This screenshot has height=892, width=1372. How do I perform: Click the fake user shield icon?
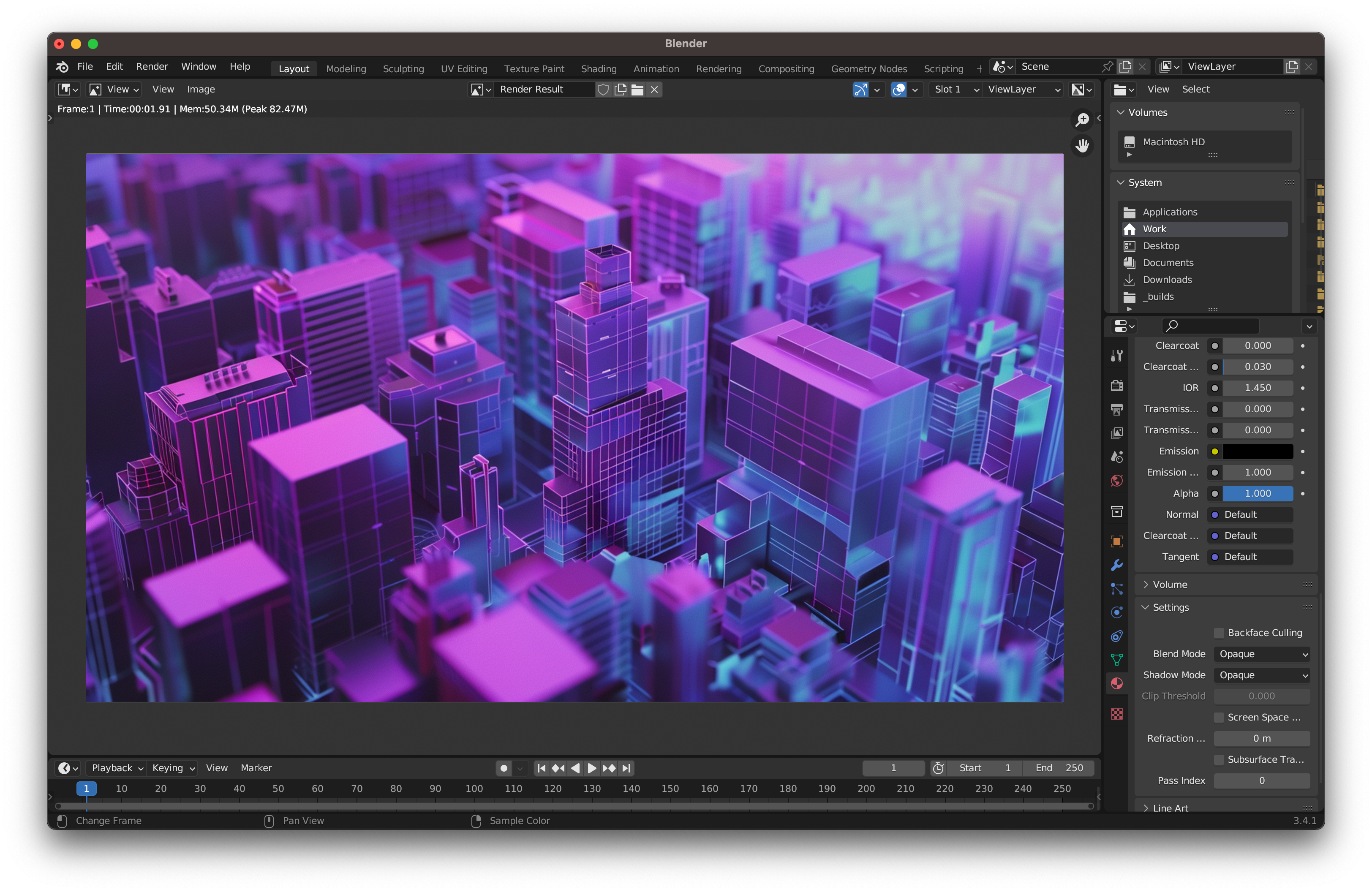pos(603,89)
